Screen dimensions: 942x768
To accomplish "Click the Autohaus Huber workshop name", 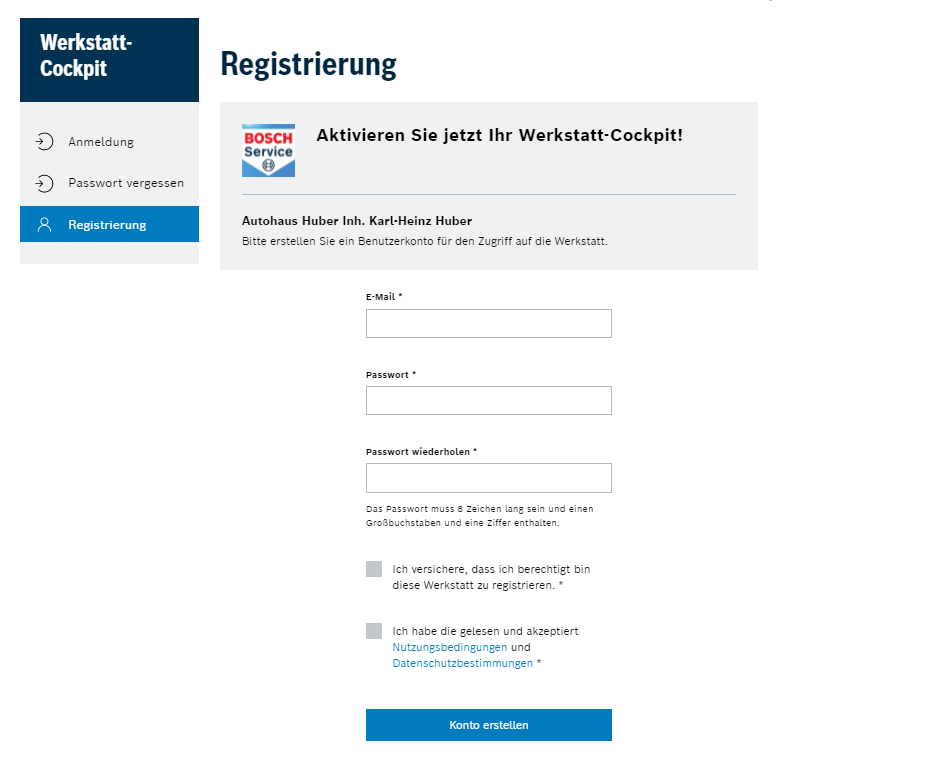I will [x=357, y=221].
